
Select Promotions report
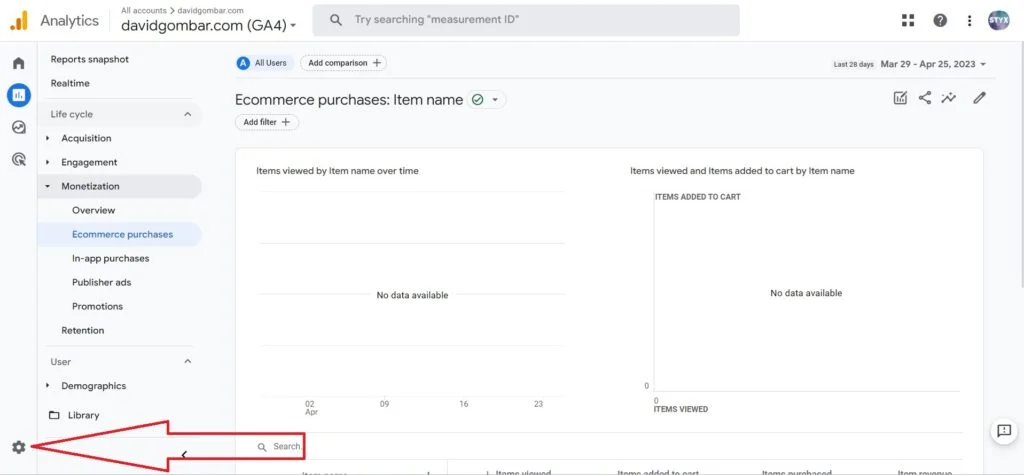tap(97, 306)
